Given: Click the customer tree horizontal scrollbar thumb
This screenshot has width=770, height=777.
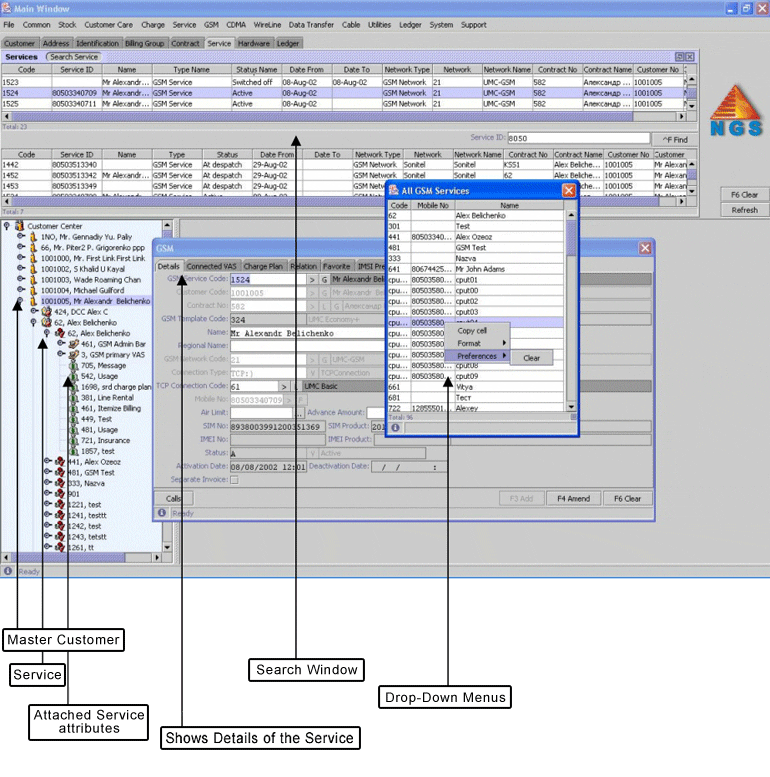Looking at the screenshot, I should 68,557.
